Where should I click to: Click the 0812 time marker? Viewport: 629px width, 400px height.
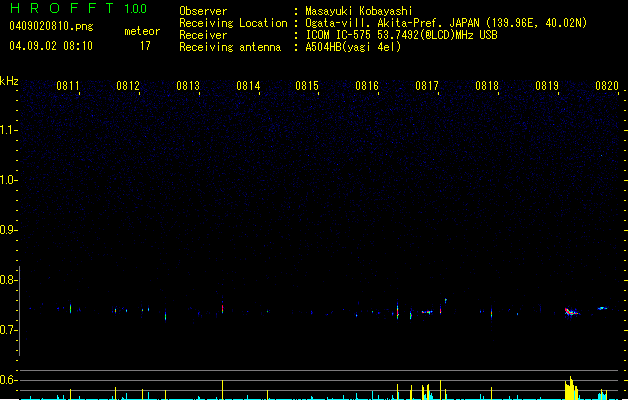(128, 86)
